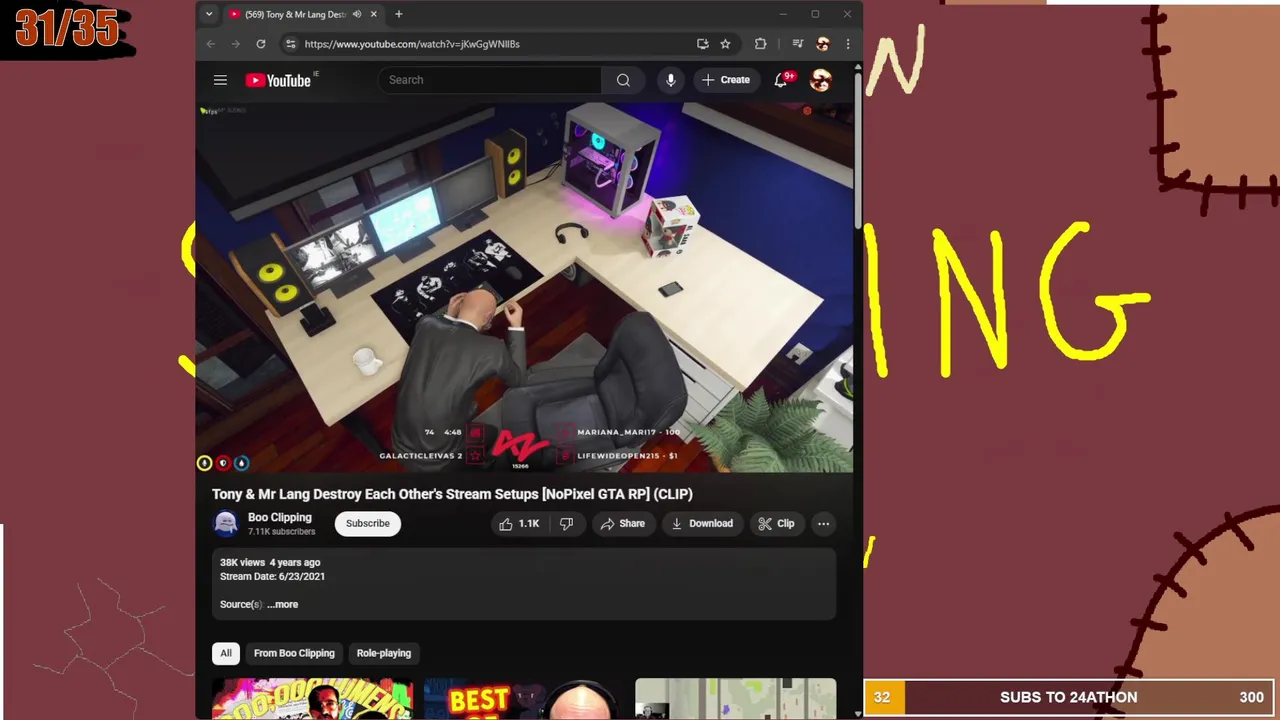Open Boo Clipping channel avatar

tap(226, 523)
